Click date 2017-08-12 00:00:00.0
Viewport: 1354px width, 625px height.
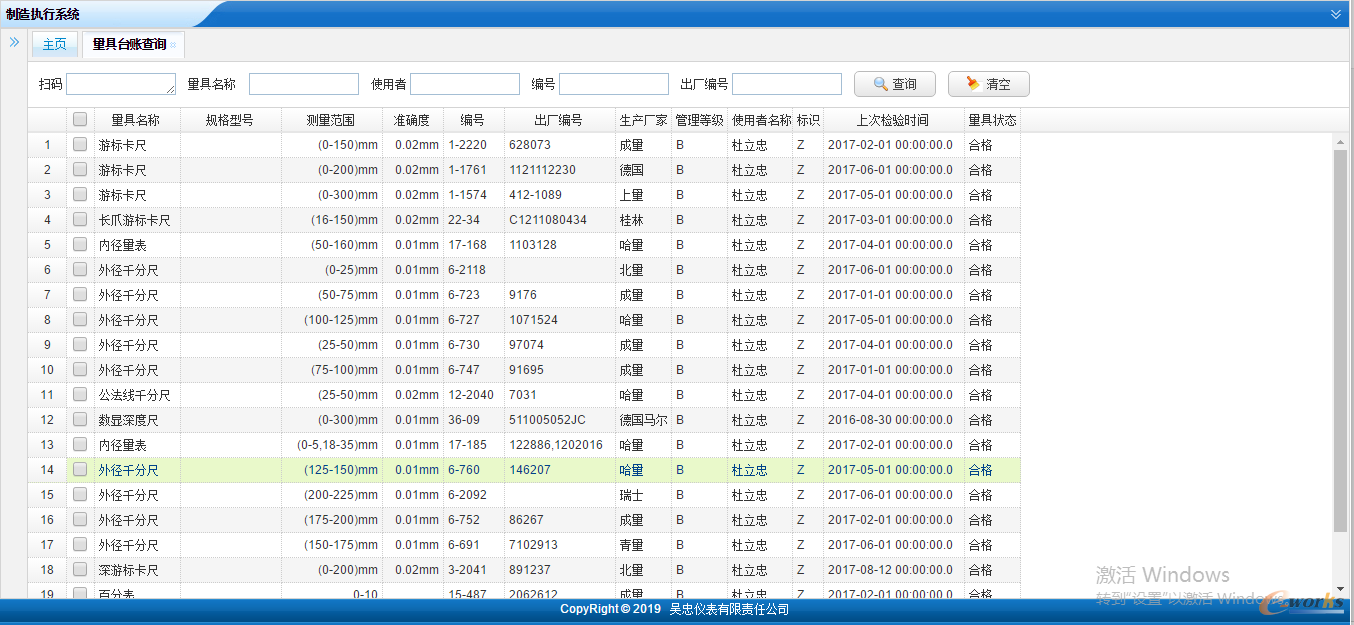890,570
